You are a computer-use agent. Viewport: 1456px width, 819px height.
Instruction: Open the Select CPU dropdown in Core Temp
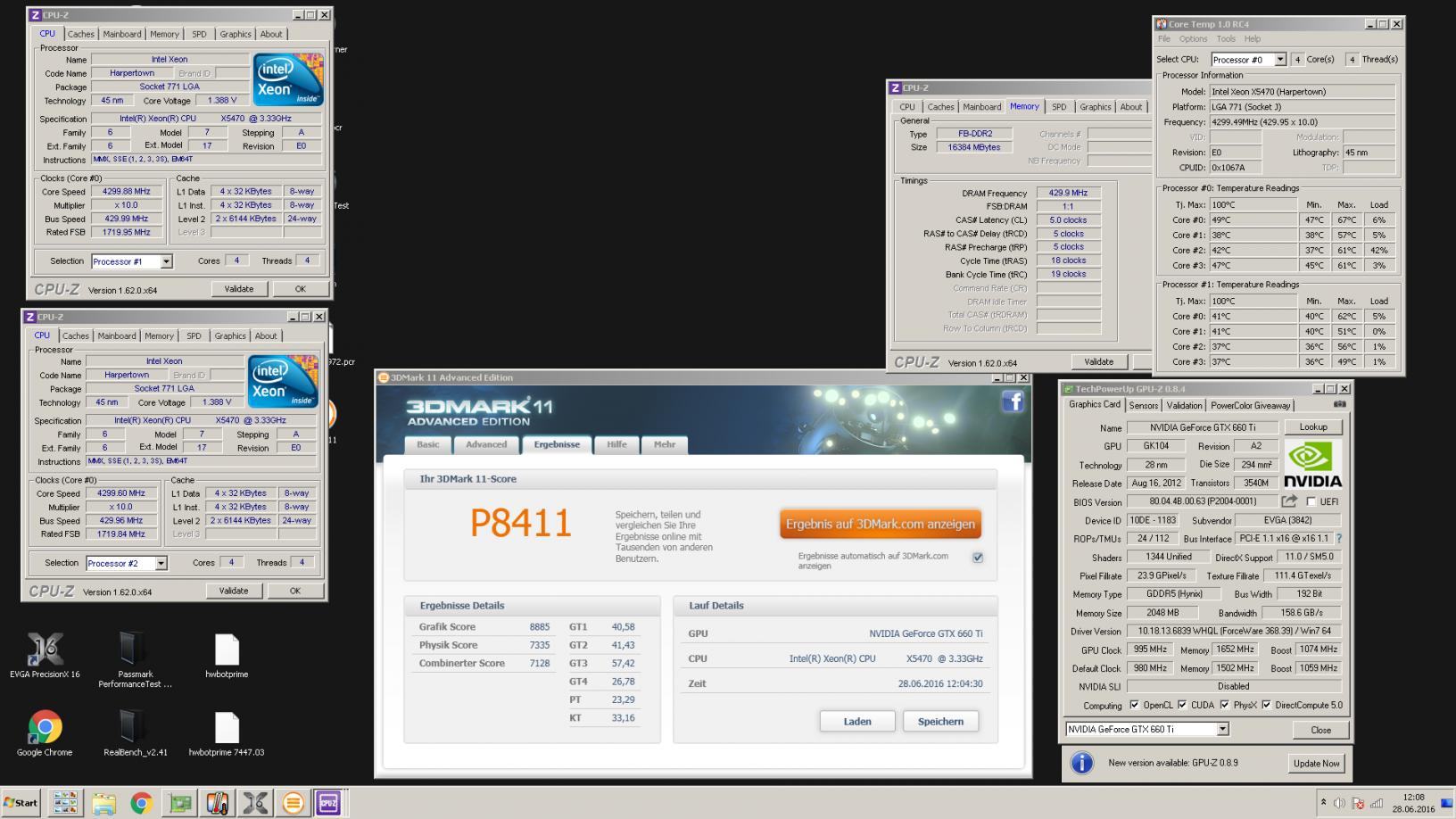[x=1280, y=60]
